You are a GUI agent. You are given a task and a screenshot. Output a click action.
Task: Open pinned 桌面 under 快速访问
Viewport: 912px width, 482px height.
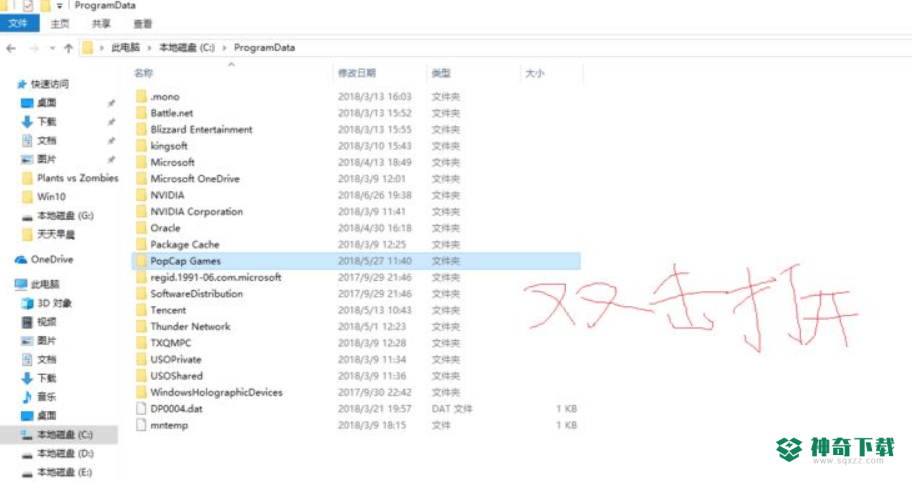[47, 103]
